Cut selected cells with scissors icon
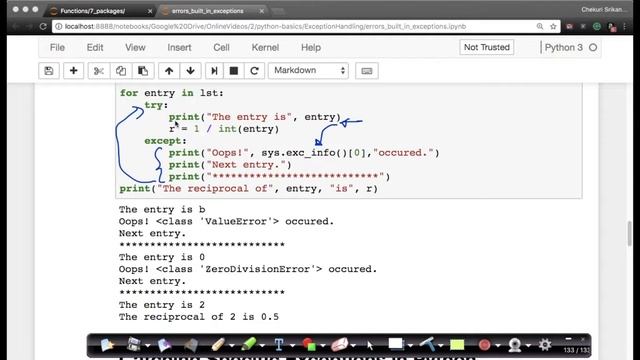 [99, 71]
